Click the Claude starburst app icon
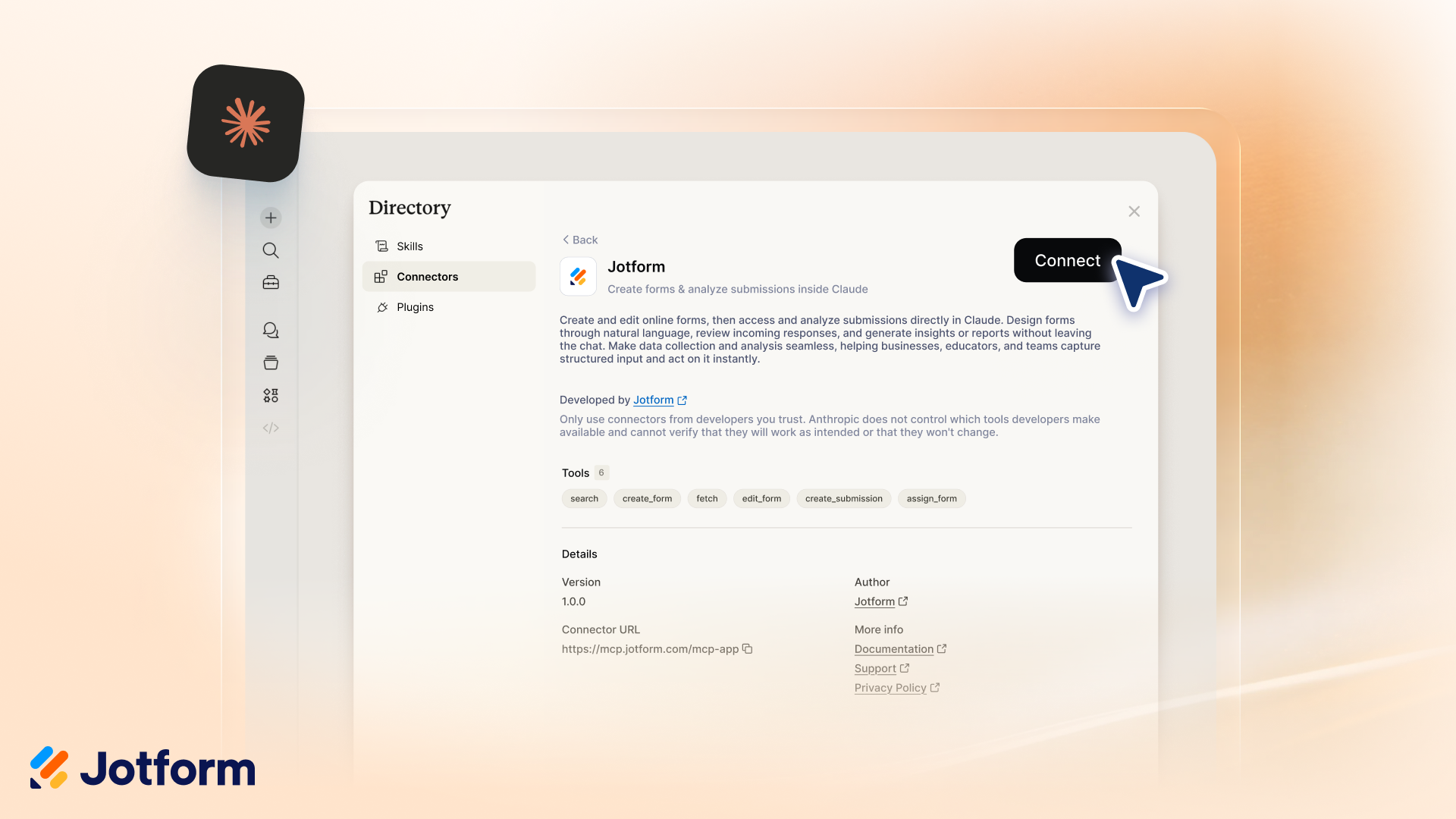Image resolution: width=1456 pixels, height=819 pixels. point(246,123)
